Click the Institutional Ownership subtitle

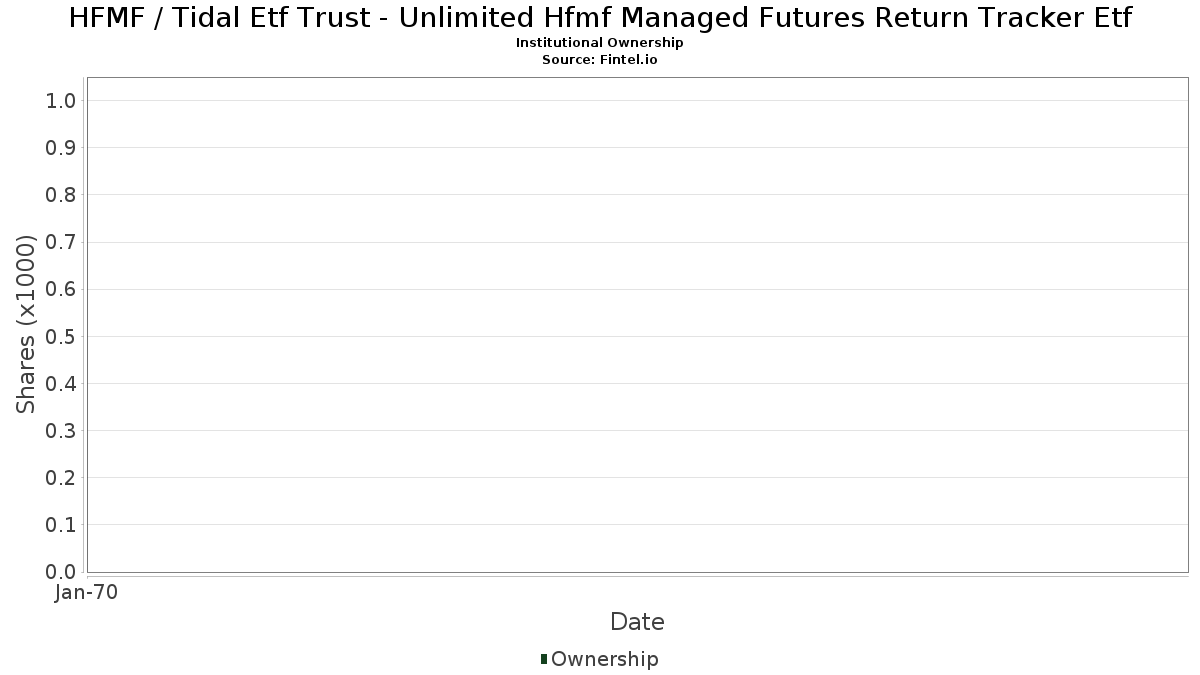pyautogui.click(x=600, y=43)
